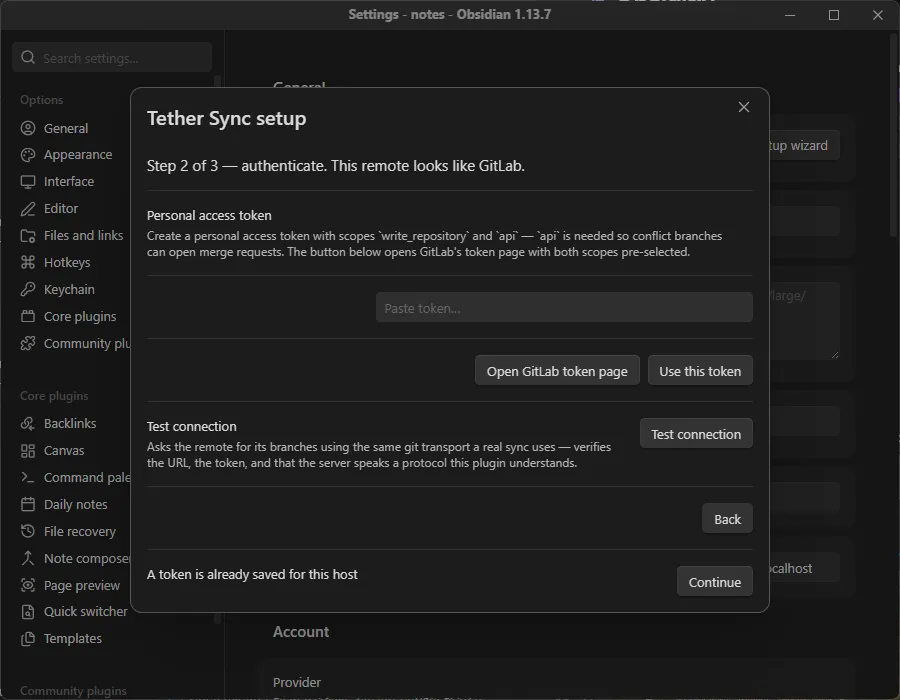This screenshot has width=900, height=700.
Task: Click the Backlinks link icon
Action: point(28,423)
